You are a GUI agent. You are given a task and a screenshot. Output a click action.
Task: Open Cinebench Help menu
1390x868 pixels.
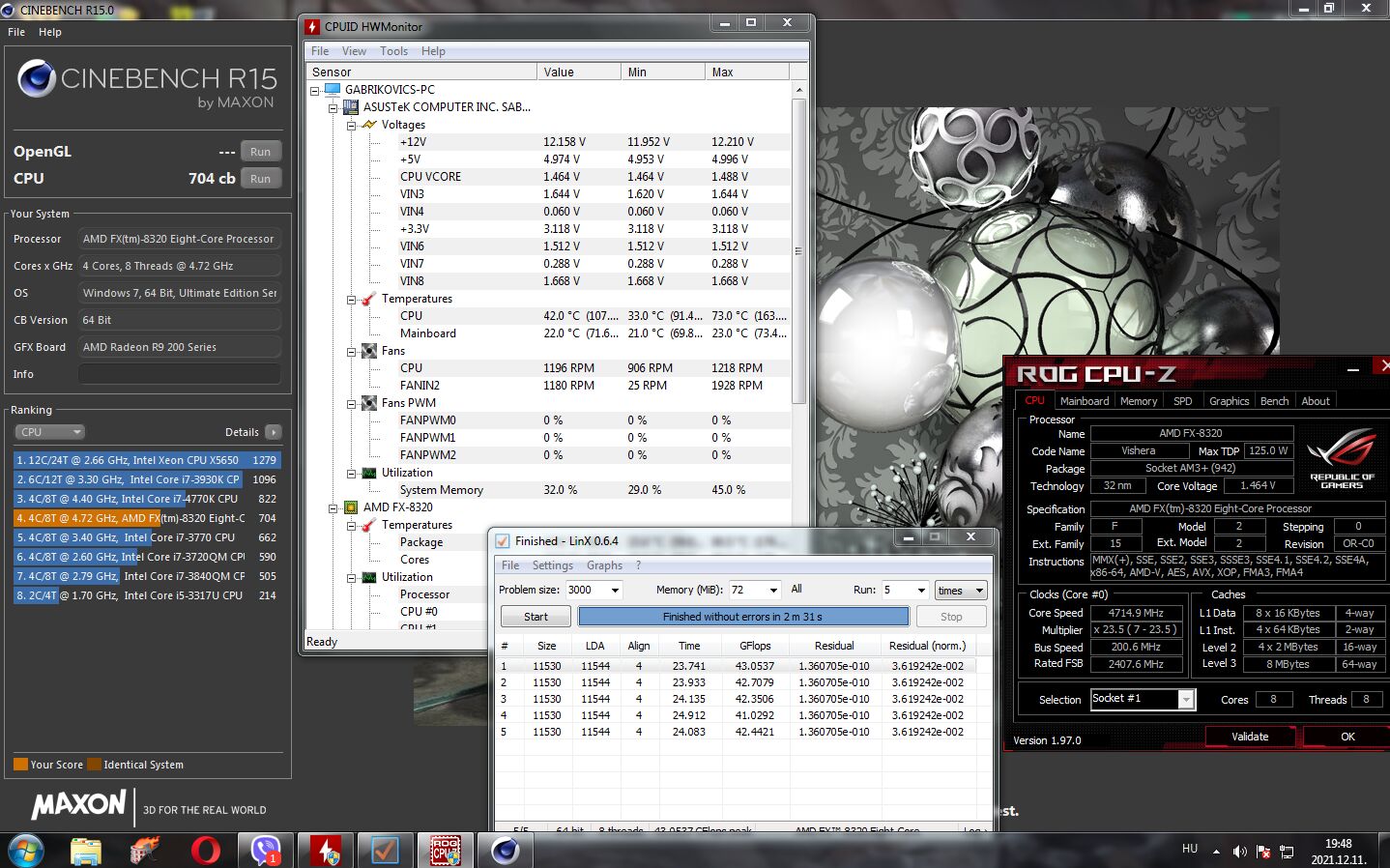pyautogui.click(x=50, y=32)
